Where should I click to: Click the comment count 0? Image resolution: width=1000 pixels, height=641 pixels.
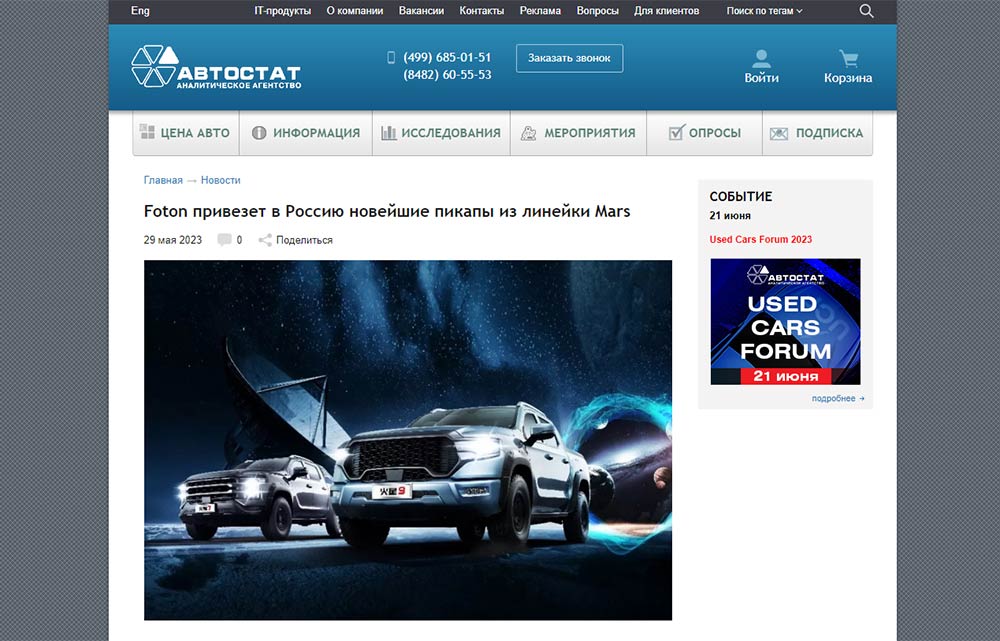tap(239, 240)
